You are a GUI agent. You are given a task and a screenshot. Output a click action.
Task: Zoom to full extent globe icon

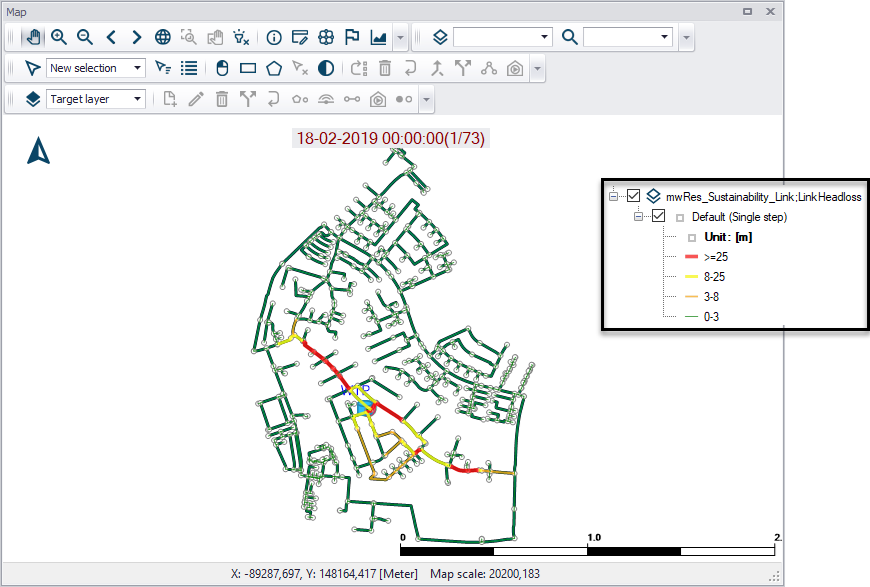coord(163,37)
